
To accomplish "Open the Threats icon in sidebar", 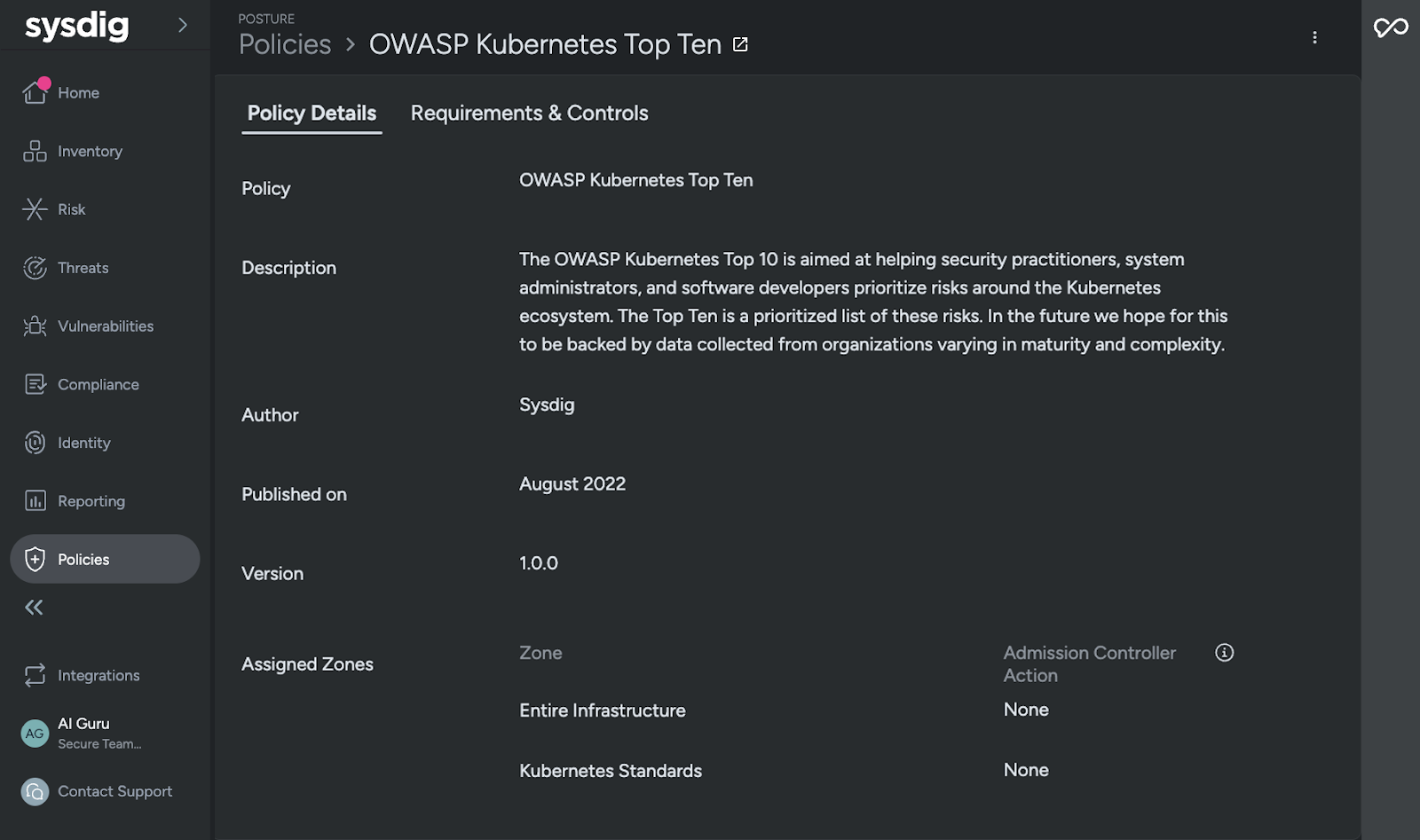I will pyautogui.click(x=35, y=268).
